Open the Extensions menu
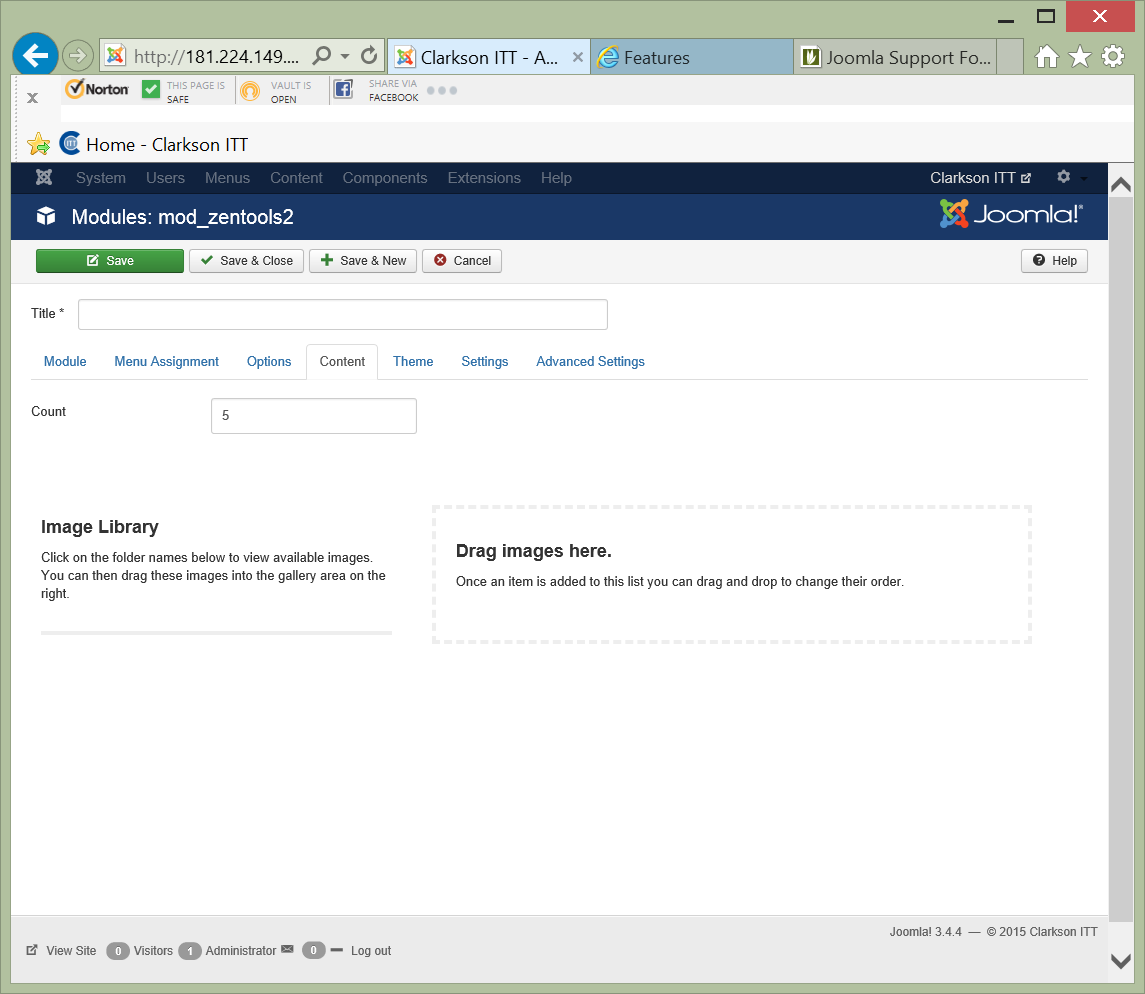Screen dimensions: 1145x994 pyautogui.click(x=484, y=178)
